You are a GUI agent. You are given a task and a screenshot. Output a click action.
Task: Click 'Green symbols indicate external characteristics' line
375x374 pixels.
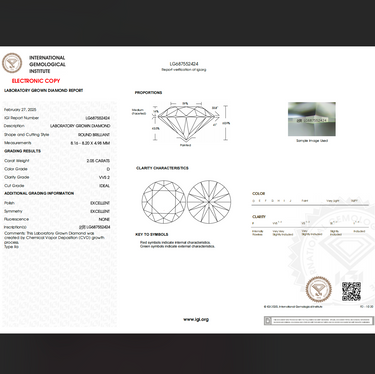(177, 246)
